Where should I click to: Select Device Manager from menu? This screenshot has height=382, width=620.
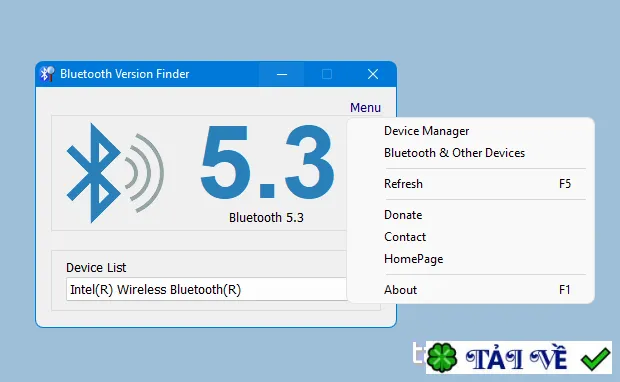point(471,131)
